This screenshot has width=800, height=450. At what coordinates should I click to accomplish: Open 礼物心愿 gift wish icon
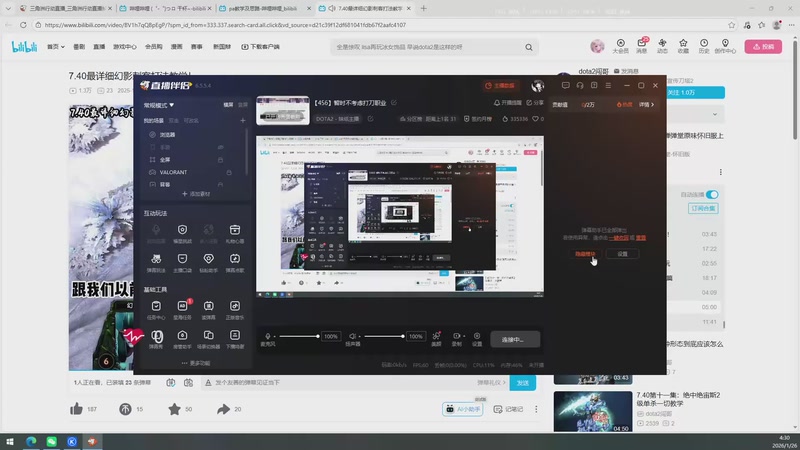click(235, 230)
